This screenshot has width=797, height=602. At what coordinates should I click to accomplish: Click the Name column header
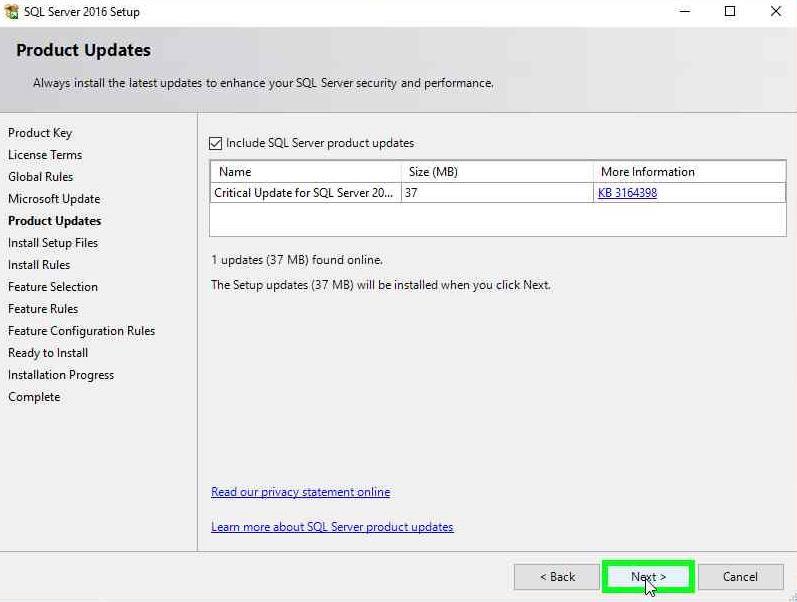tap(305, 172)
